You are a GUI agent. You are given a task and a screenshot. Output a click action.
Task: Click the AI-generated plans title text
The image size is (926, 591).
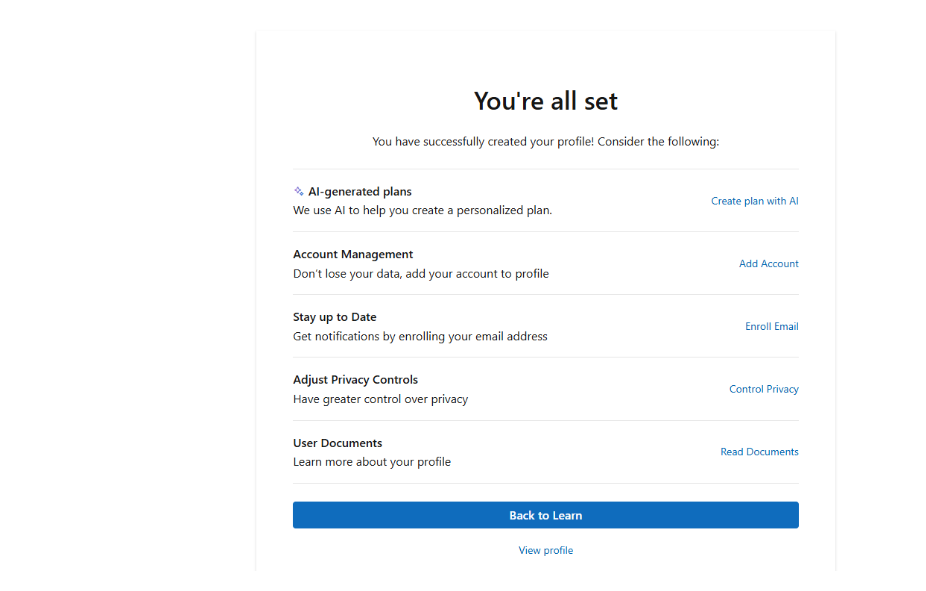[360, 191]
